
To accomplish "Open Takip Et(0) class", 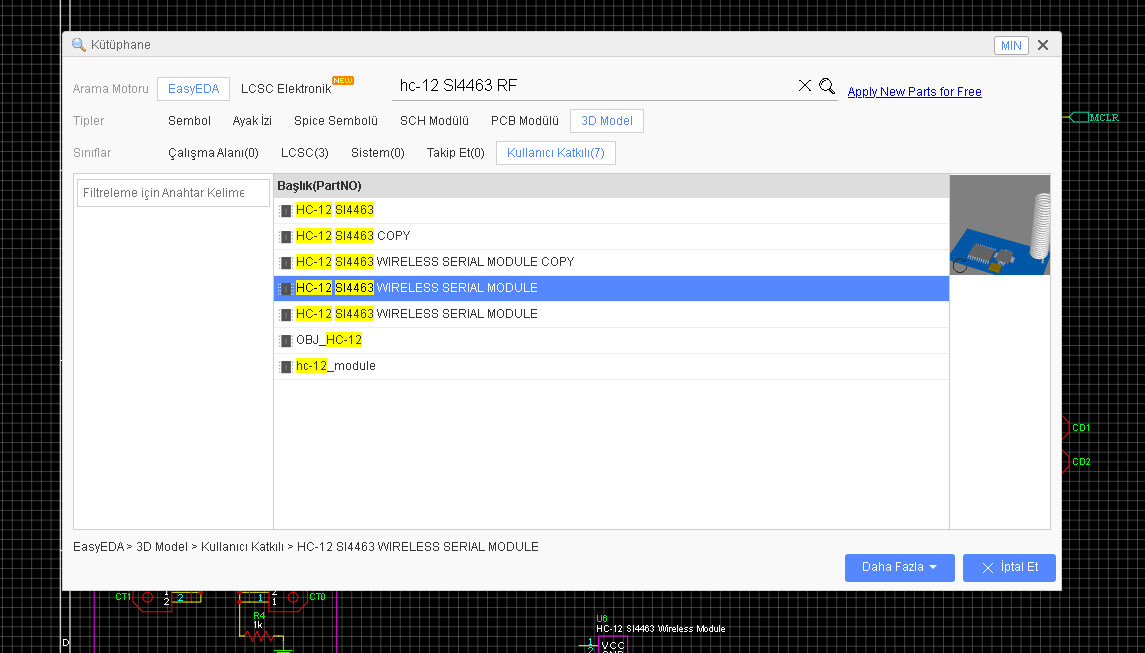I will click(456, 153).
